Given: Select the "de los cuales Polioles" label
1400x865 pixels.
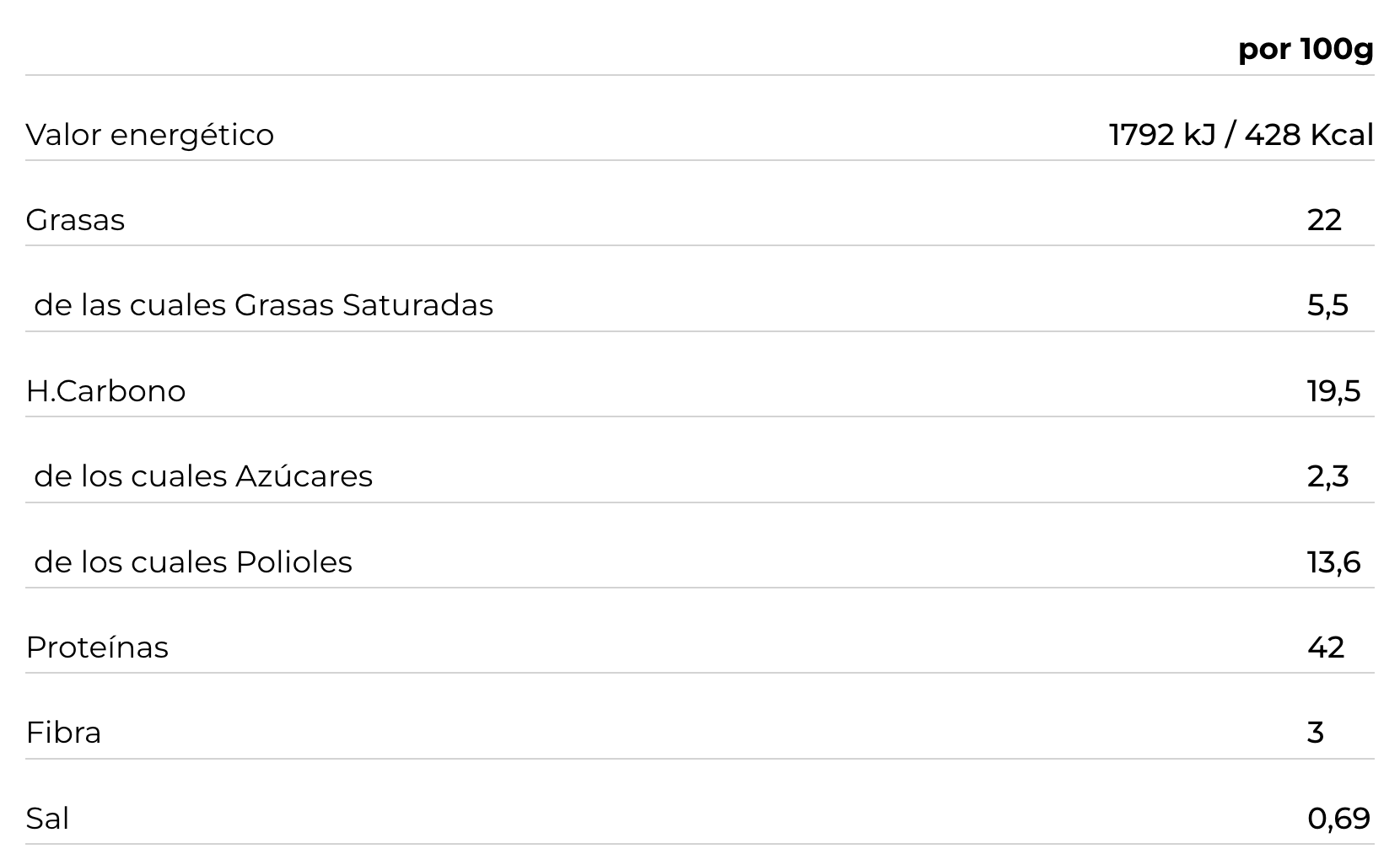Looking at the screenshot, I should [193, 562].
